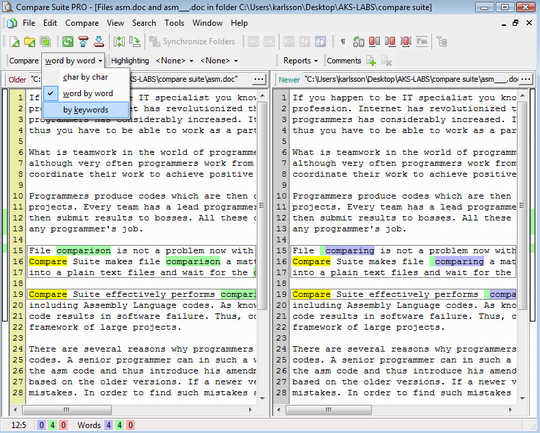540x433 pixels.
Task: Click the left panel scroll down arrow
Action: tap(262, 398)
